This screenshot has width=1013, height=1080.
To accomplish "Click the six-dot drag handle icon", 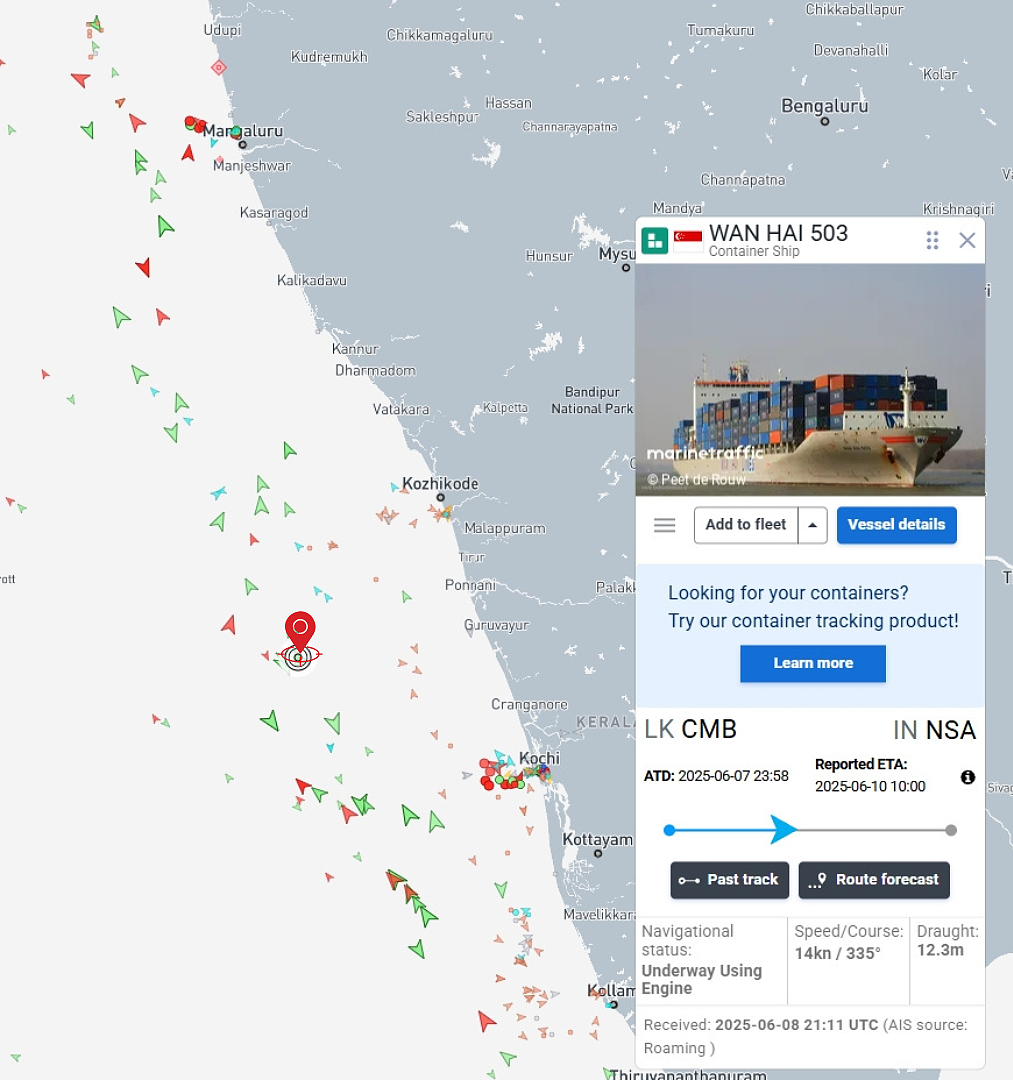I will [x=932, y=240].
